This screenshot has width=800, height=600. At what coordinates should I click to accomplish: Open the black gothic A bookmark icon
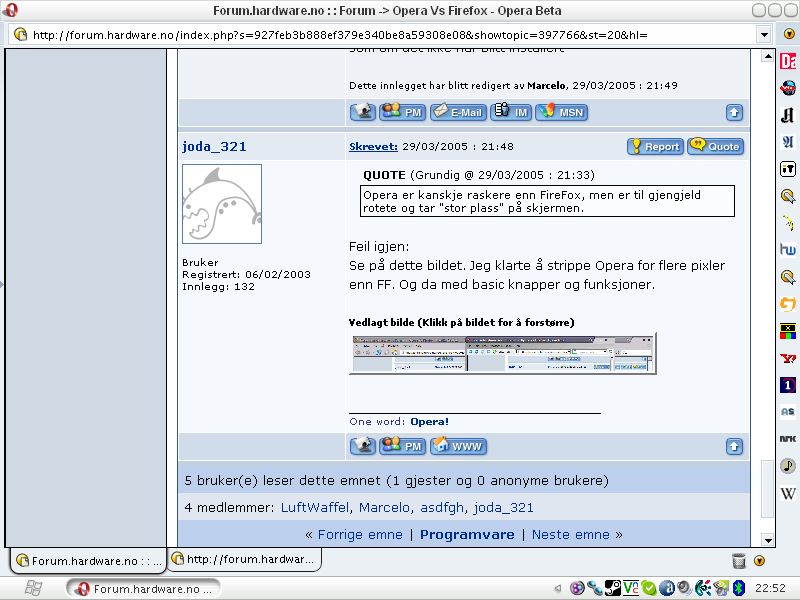coord(788,115)
